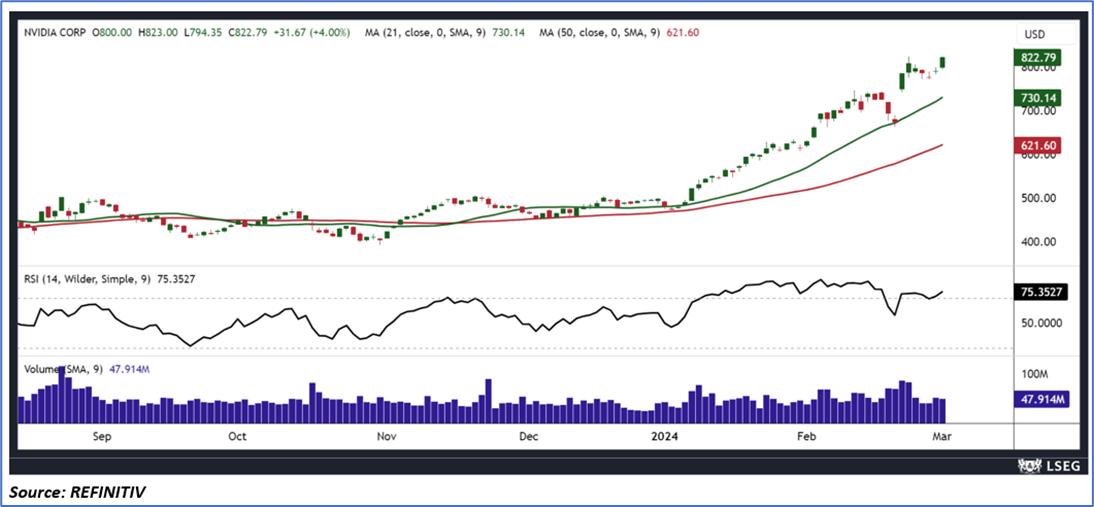
Task: Click the 75.3527 RSI value label
Action: point(1040,292)
